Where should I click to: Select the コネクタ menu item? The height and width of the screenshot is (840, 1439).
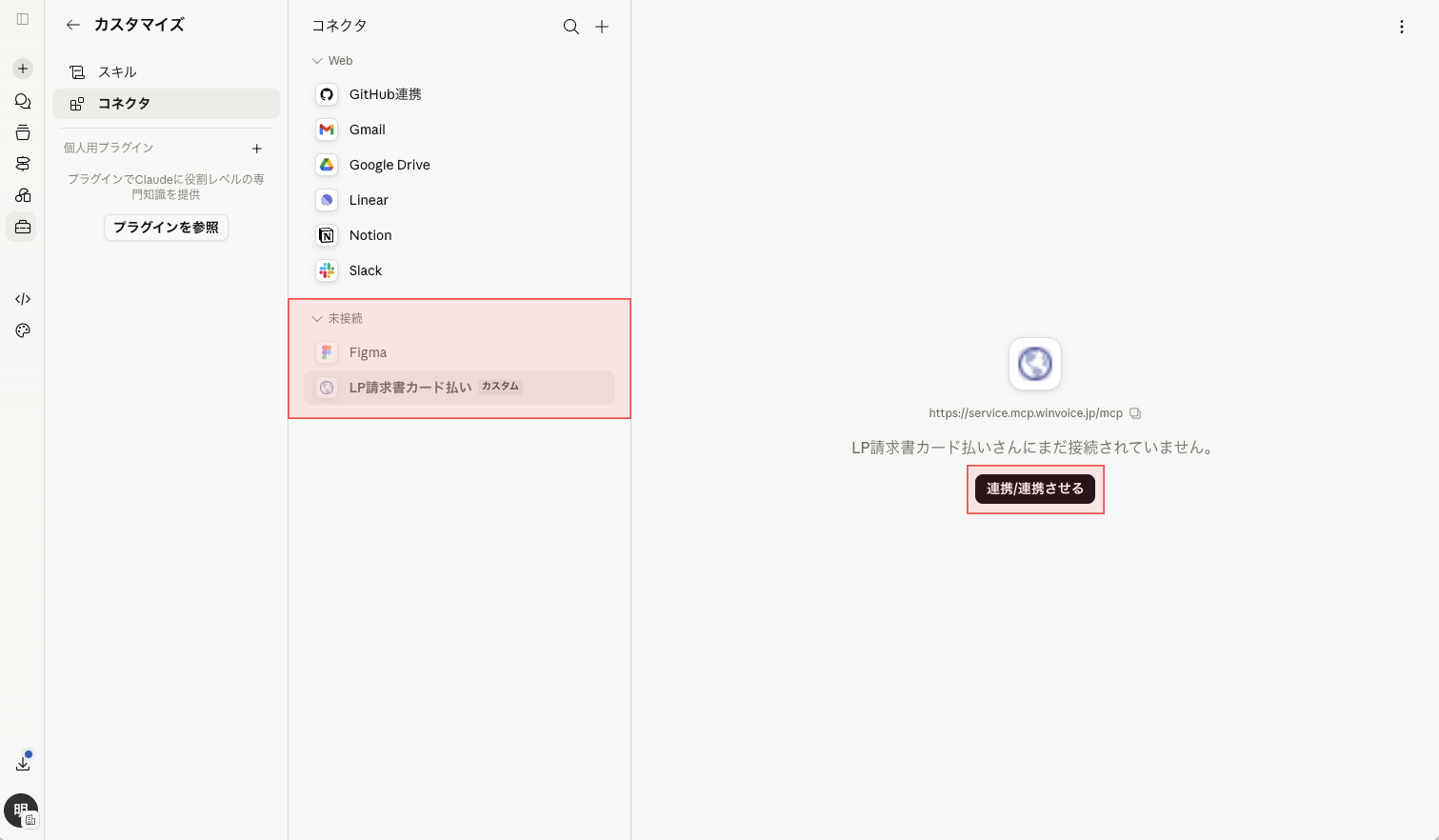point(166,104)
